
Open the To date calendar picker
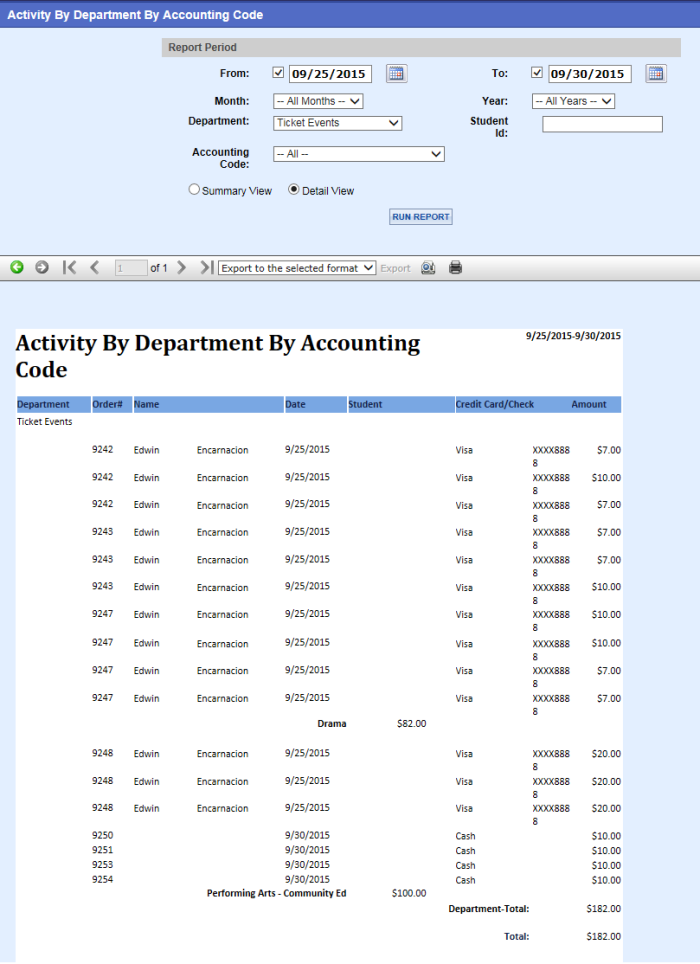[656, 74]
